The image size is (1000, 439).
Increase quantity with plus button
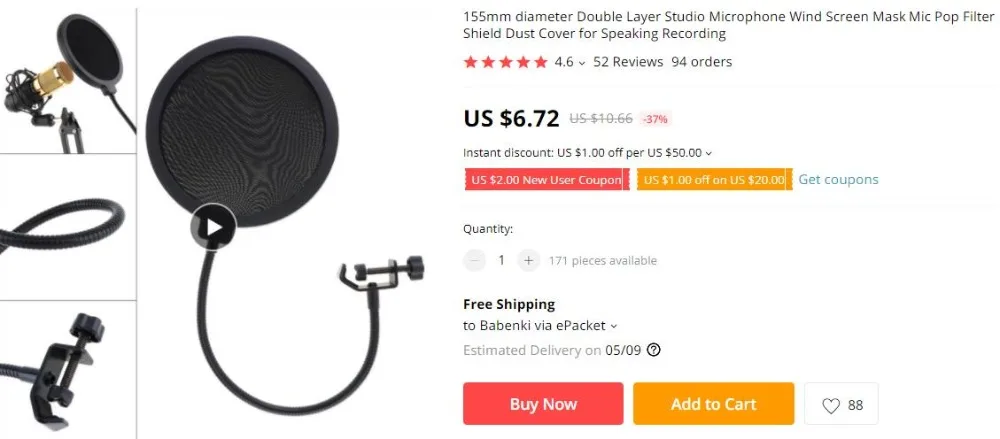point(528,260)
